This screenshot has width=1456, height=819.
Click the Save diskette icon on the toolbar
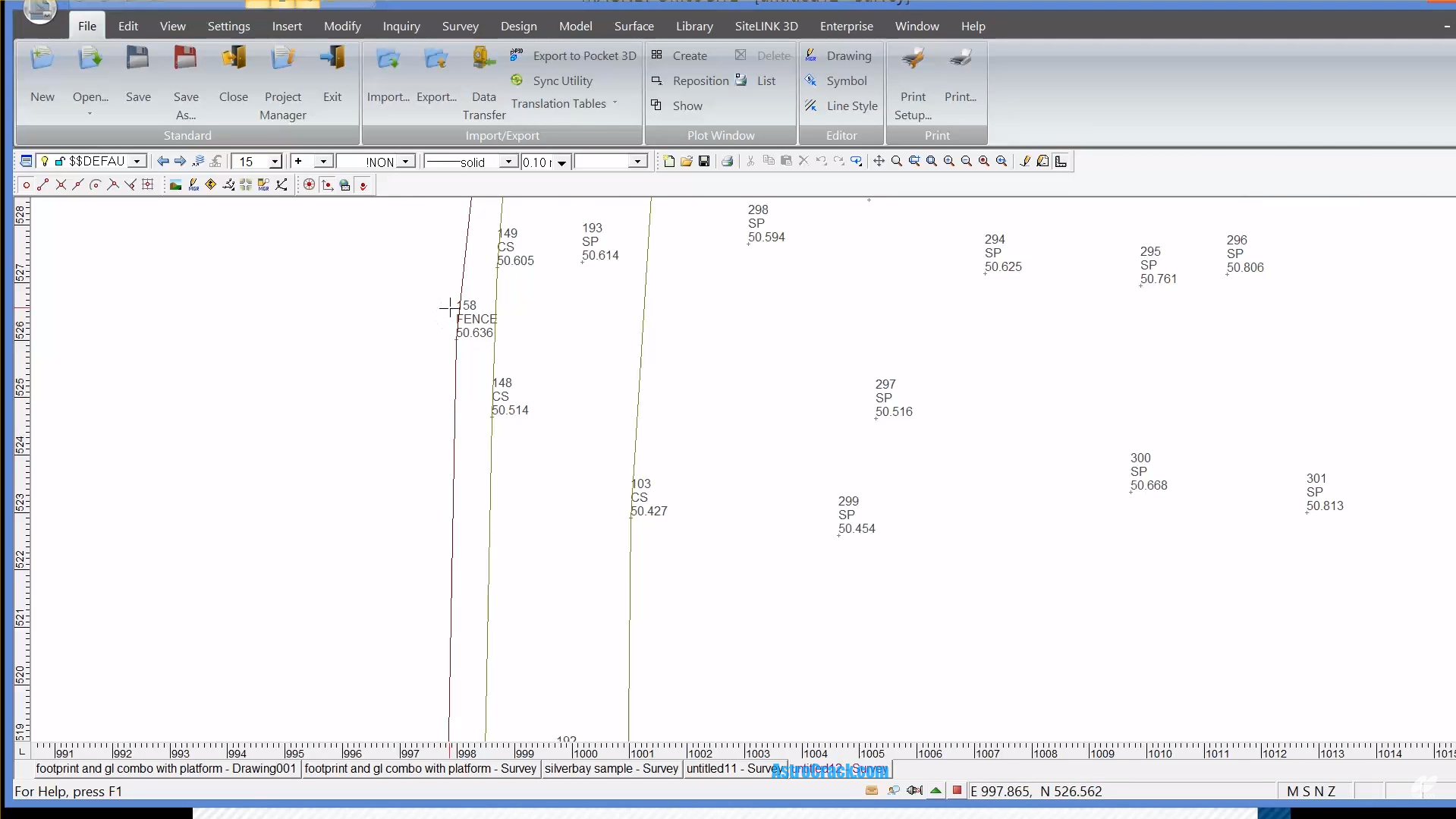[704, 161]
